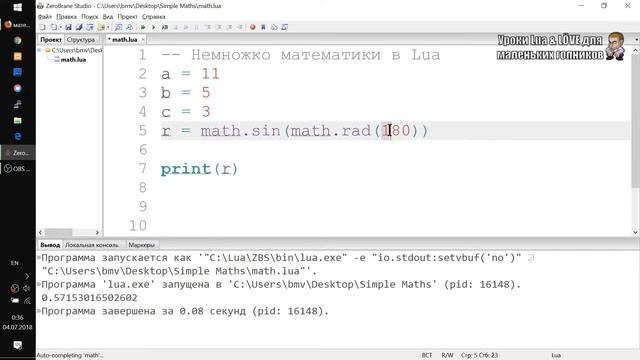The height and width of the screenshot is (360, 640).
Task: Open the stack window toolbar icon
Action: [274, 27]
